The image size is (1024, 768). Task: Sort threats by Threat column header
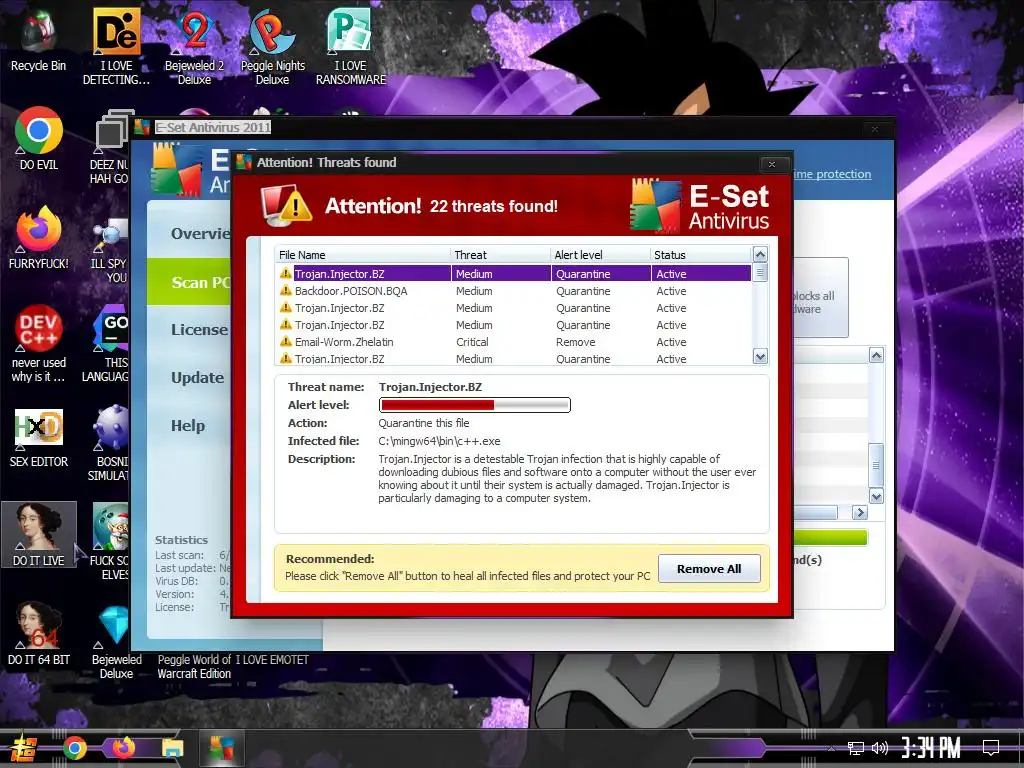click(500, 255)
